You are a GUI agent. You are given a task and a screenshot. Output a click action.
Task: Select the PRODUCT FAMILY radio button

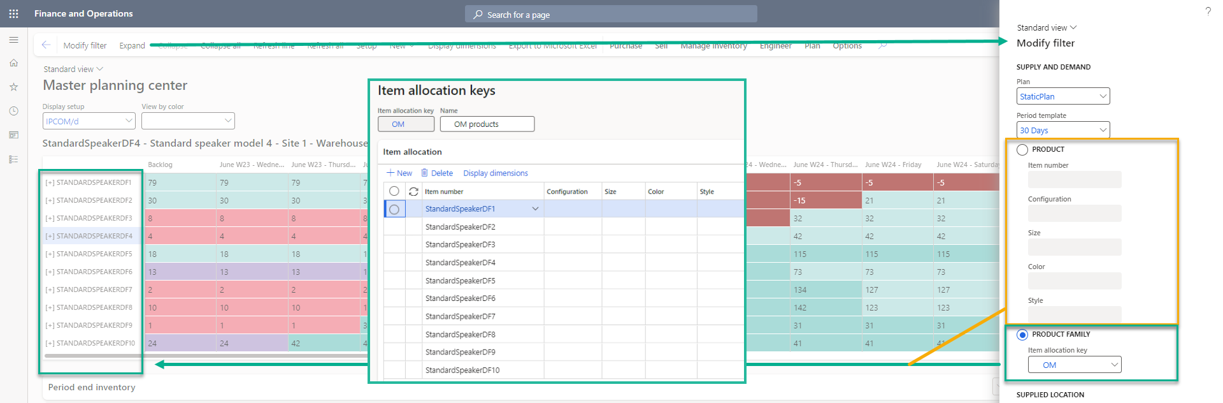click(x=1022, y=335)
